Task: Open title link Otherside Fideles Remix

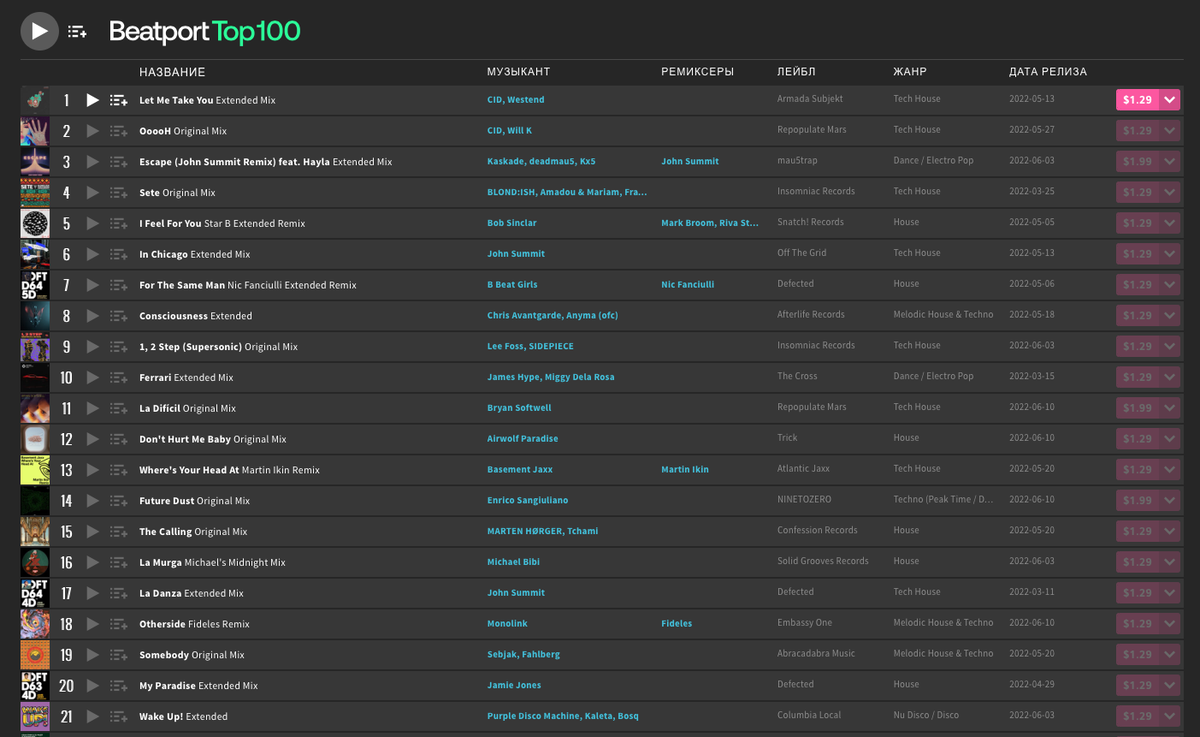Action: tap(195, 624)
